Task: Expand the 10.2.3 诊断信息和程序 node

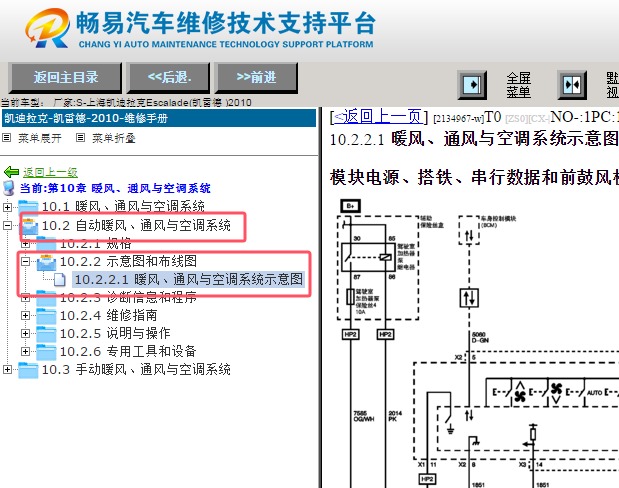Action: 25,297
